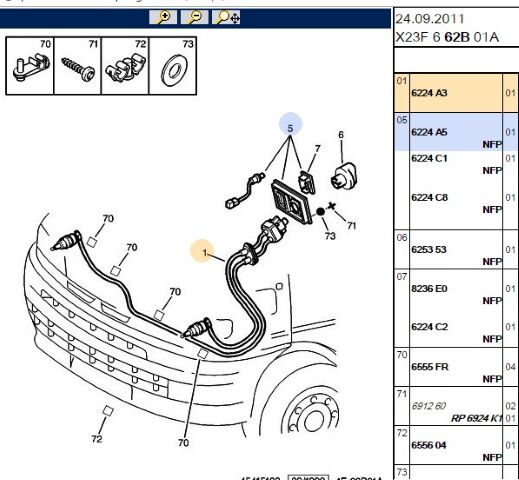Open screw thumbnail numbered 71

[78, 66]
